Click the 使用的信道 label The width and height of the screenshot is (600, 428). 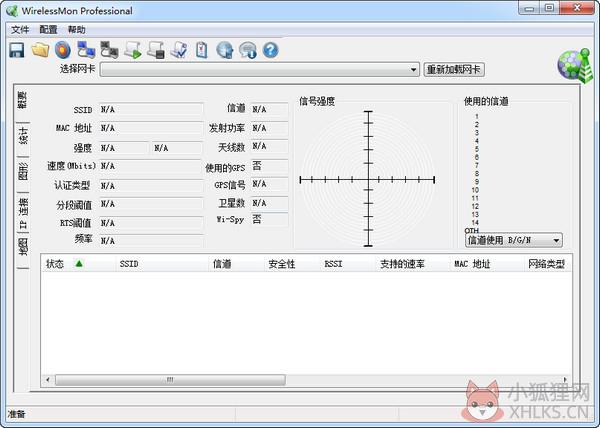click(x=486, y=101)
